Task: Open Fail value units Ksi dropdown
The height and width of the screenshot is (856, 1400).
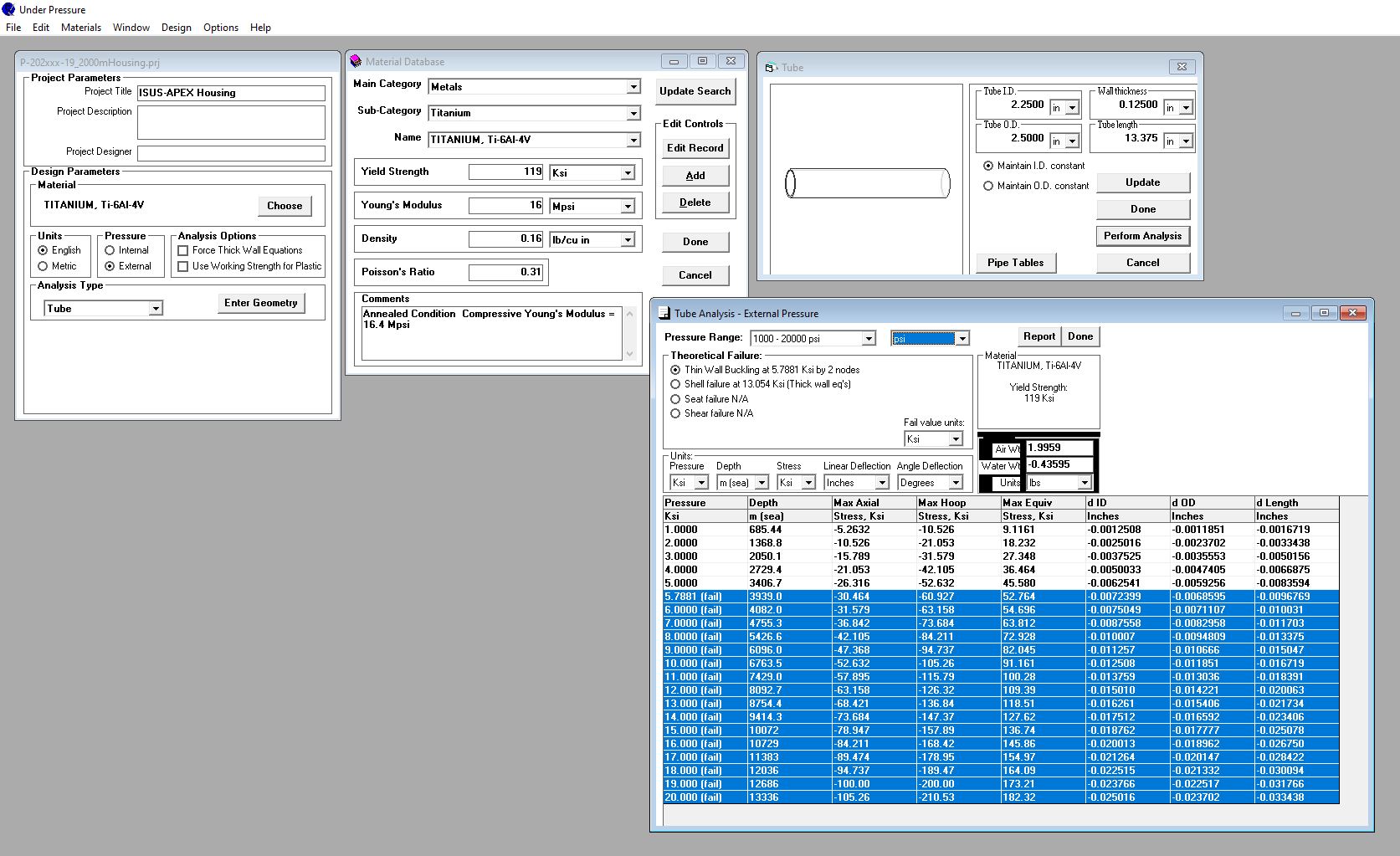Action: coord(956,438)
